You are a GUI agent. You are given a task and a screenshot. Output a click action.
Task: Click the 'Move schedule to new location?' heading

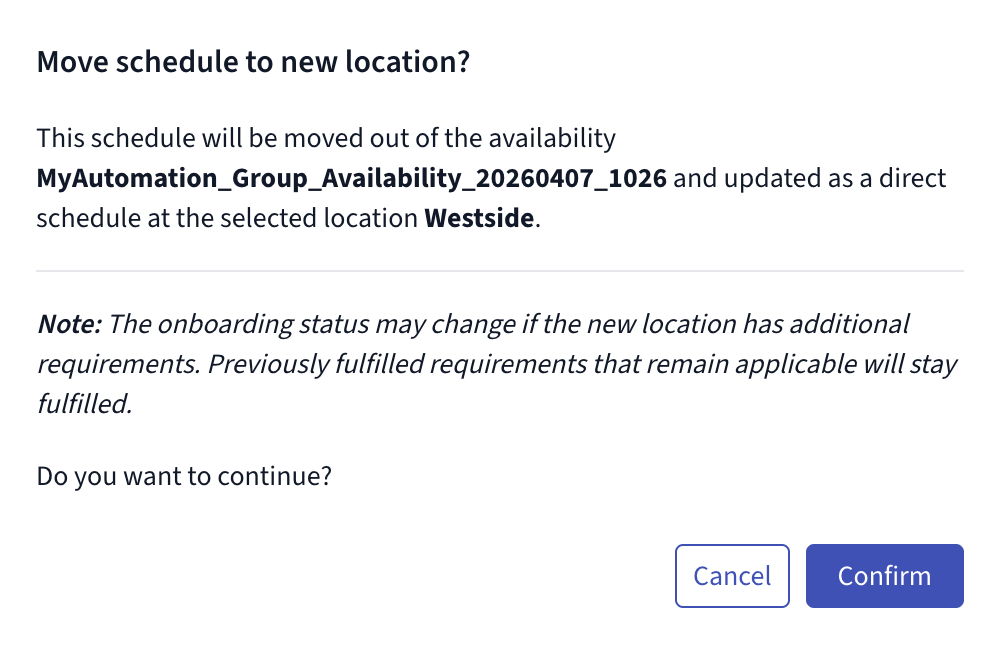coord(253,62)
